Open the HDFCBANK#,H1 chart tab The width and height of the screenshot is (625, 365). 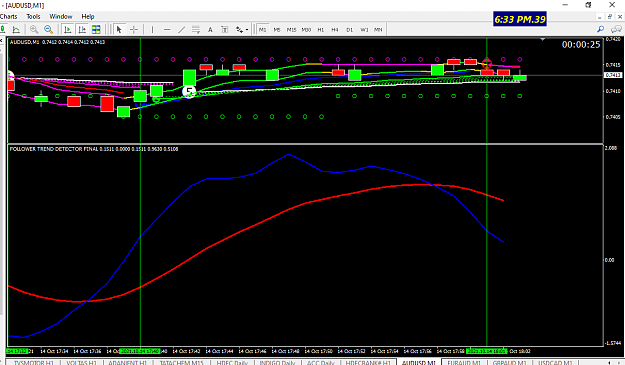(x=368, y=363)
